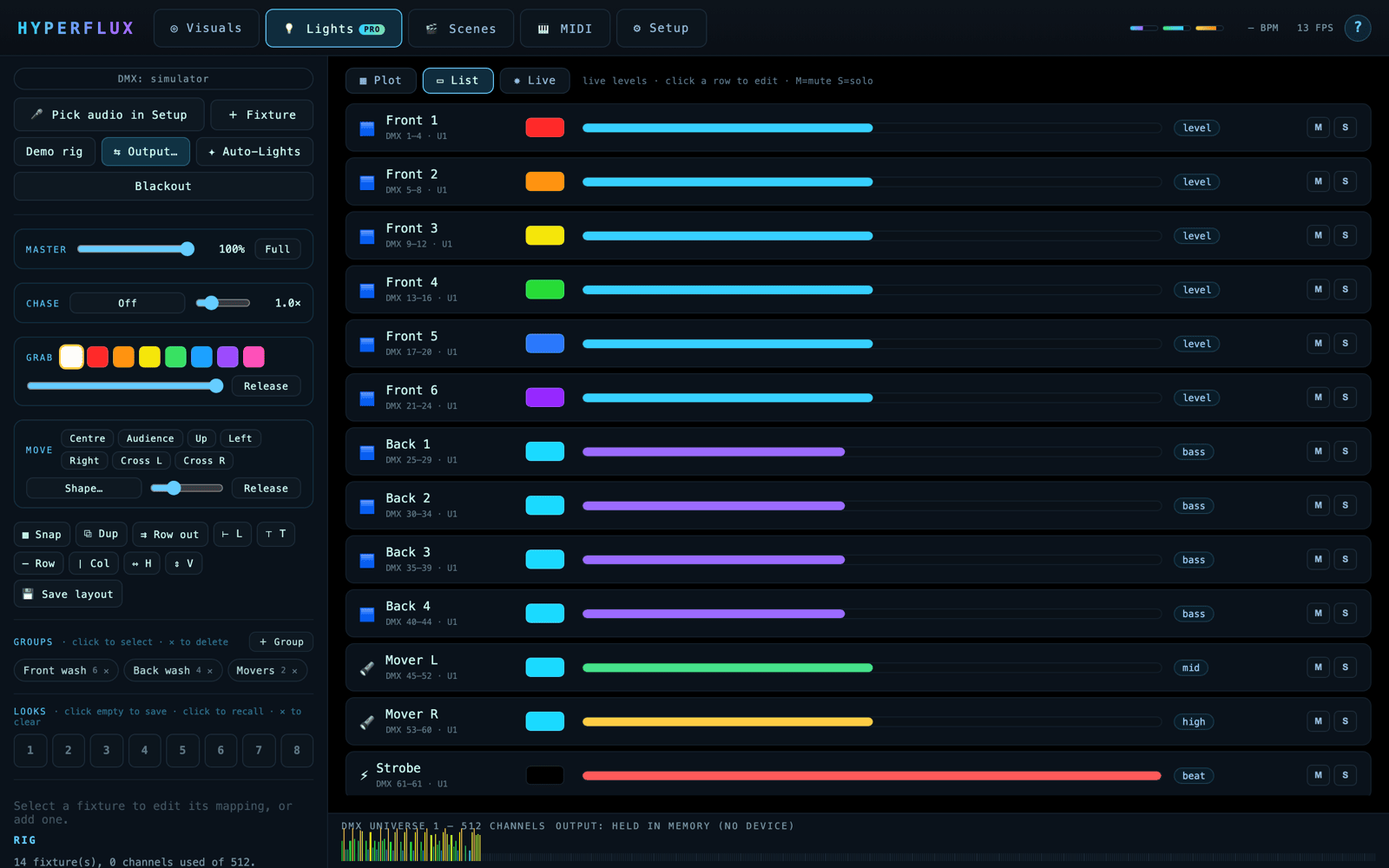Click the Mover L moving-head icon
Viewport: 1389px width, 868px height.
(367, 667)
